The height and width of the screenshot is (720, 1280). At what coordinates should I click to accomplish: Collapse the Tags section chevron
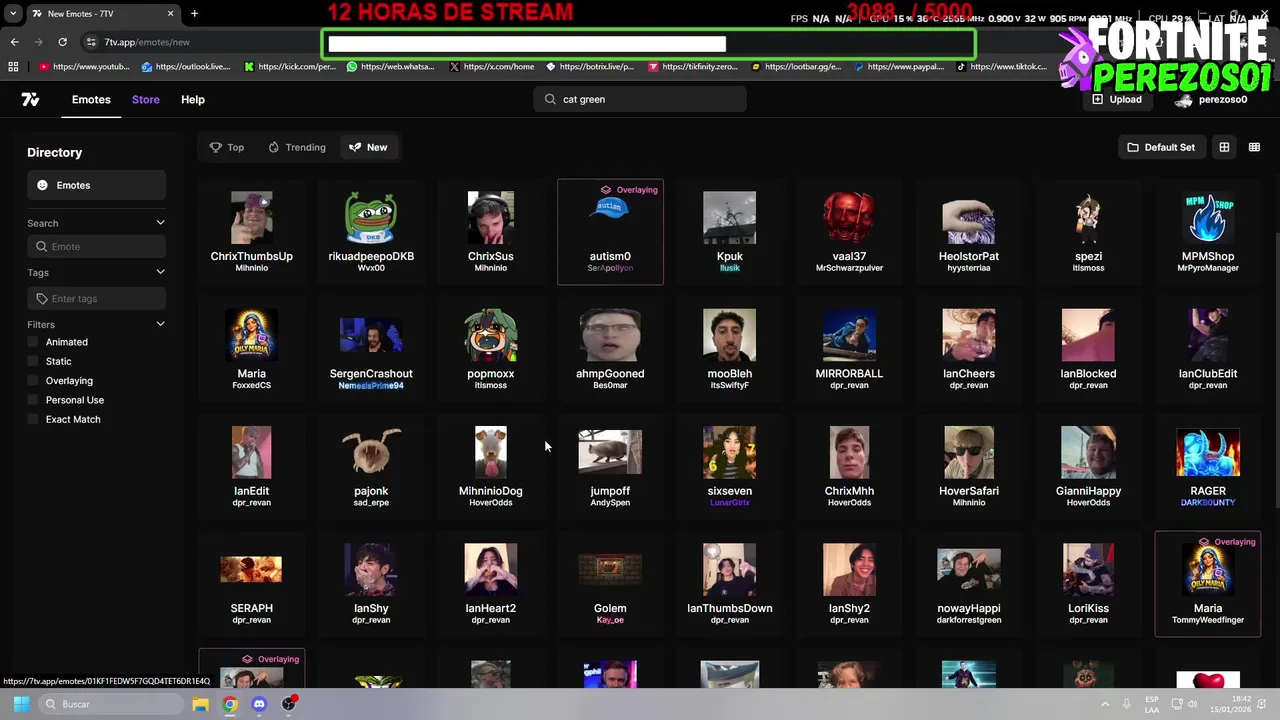coord(160,272)
